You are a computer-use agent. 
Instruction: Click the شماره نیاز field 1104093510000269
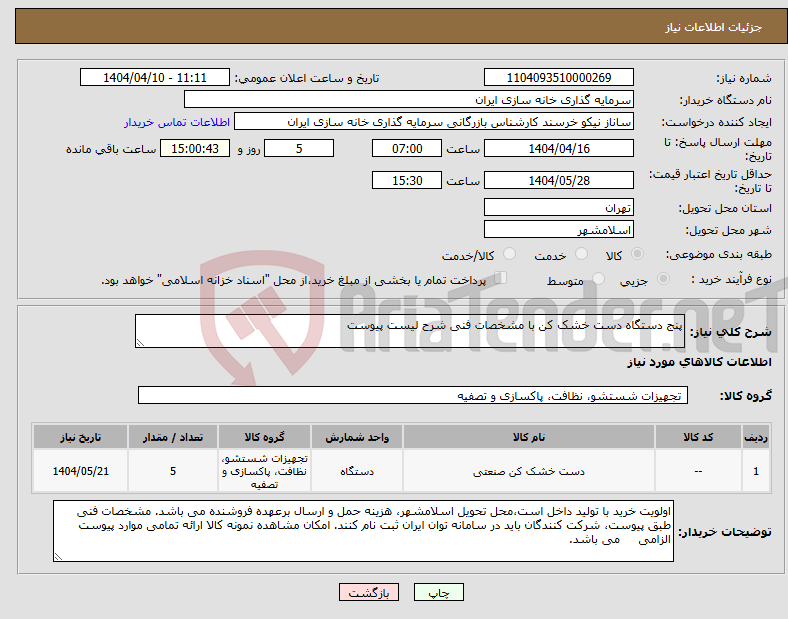[x=559, y=77]
